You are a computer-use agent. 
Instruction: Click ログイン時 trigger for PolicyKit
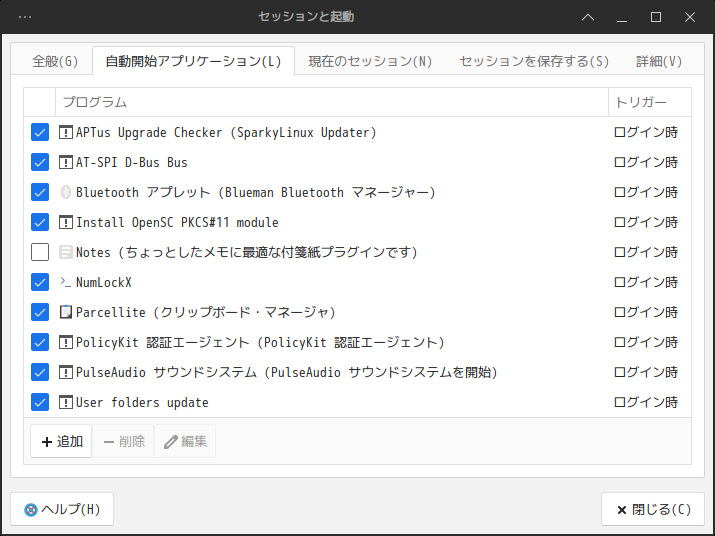pos(646,343)
